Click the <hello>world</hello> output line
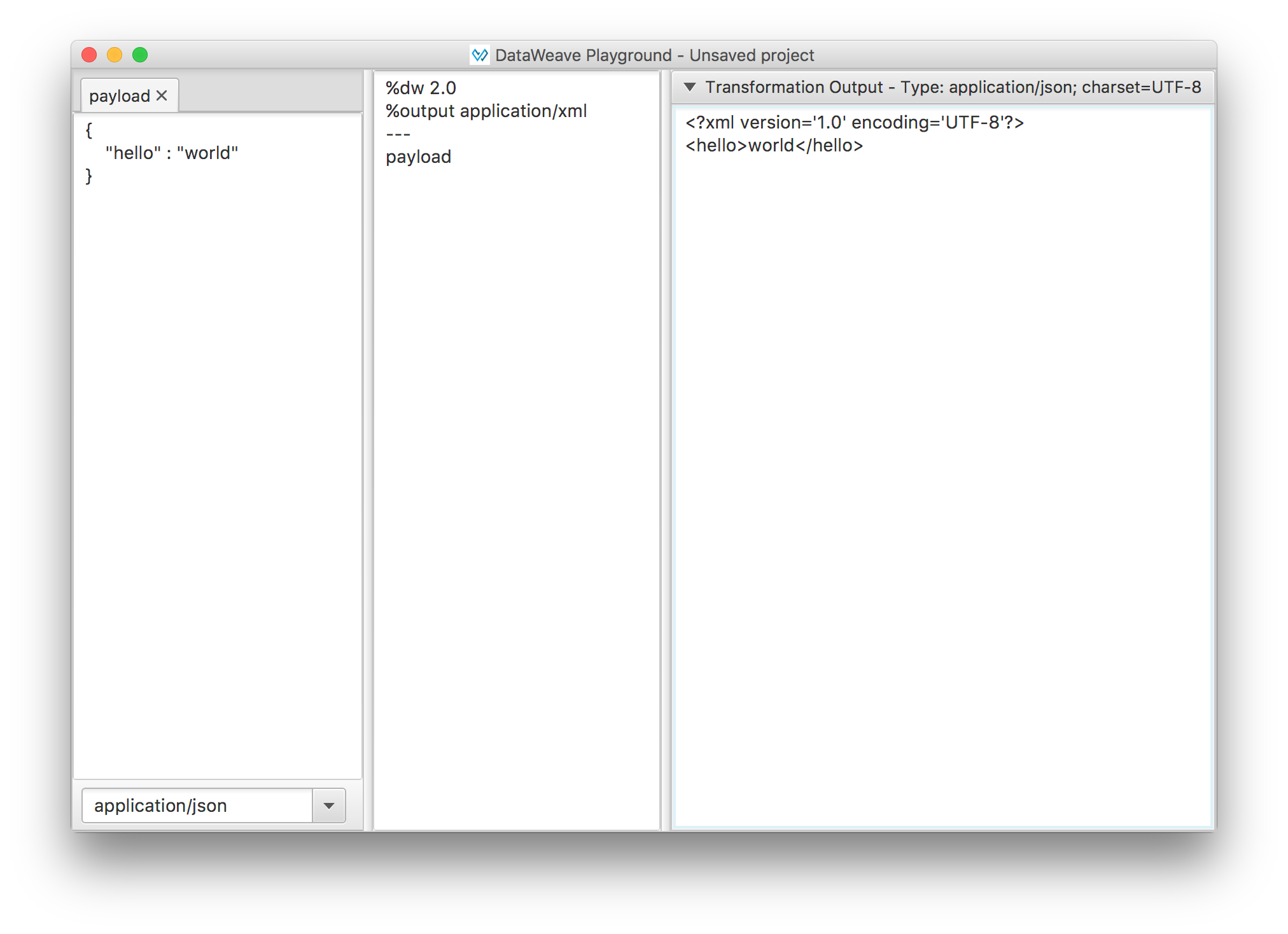The height and width of the screenshot is (934, 1288). point(774,146)
